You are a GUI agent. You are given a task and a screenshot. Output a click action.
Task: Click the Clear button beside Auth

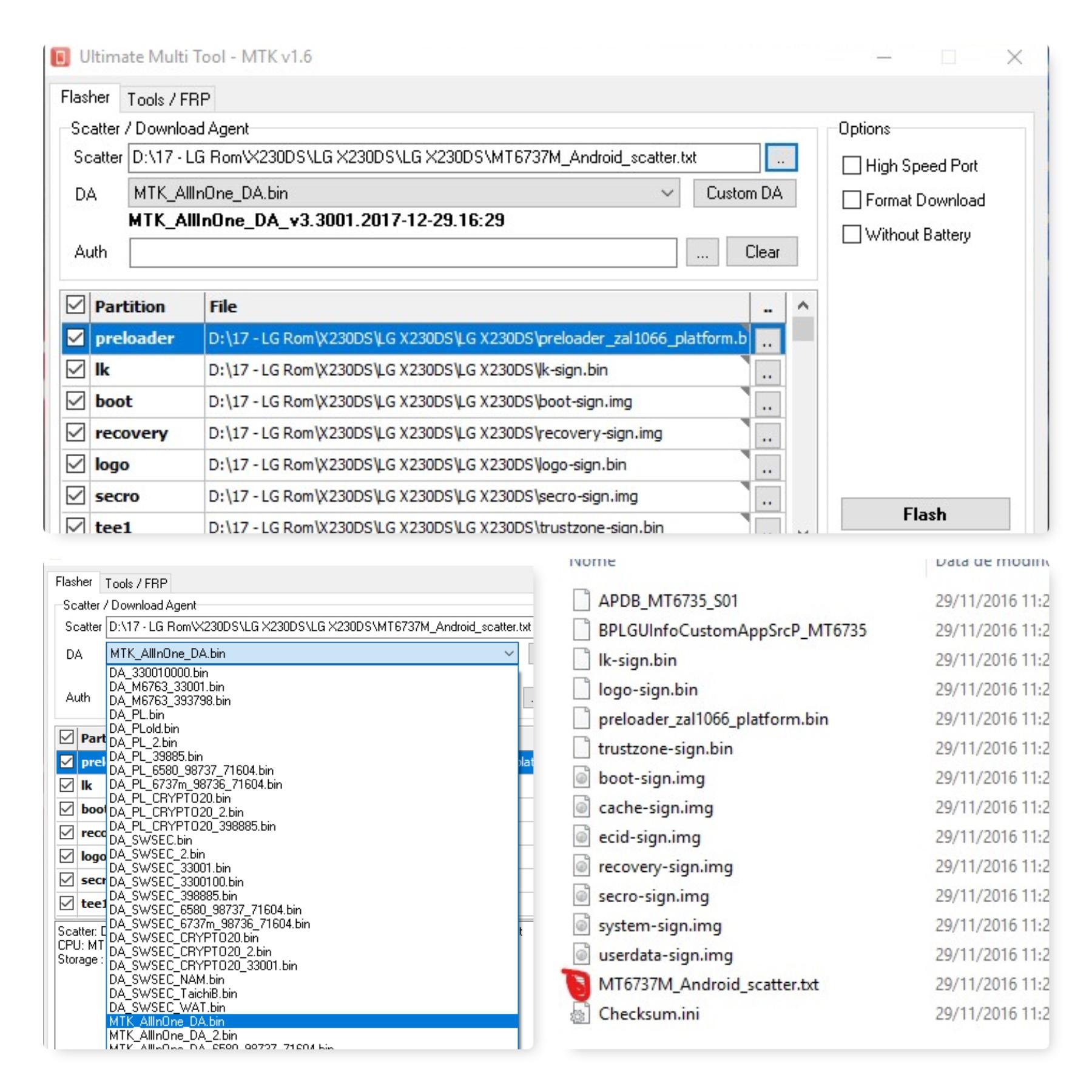point(762,252)
